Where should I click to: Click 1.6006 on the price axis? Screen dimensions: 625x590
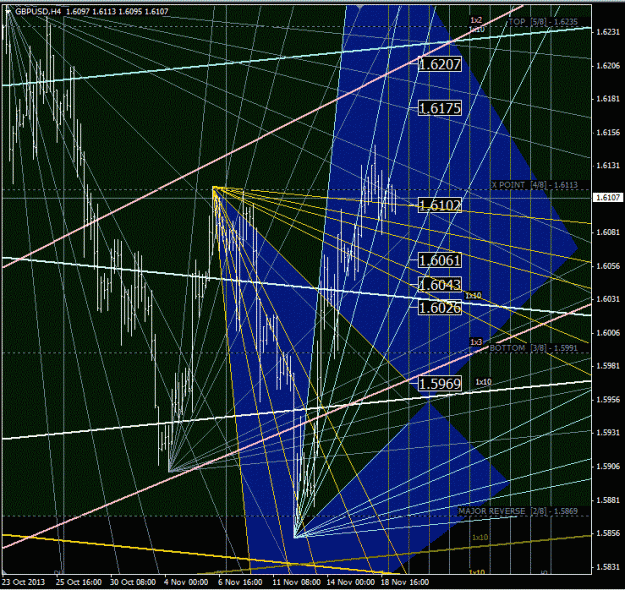point(608,332)
